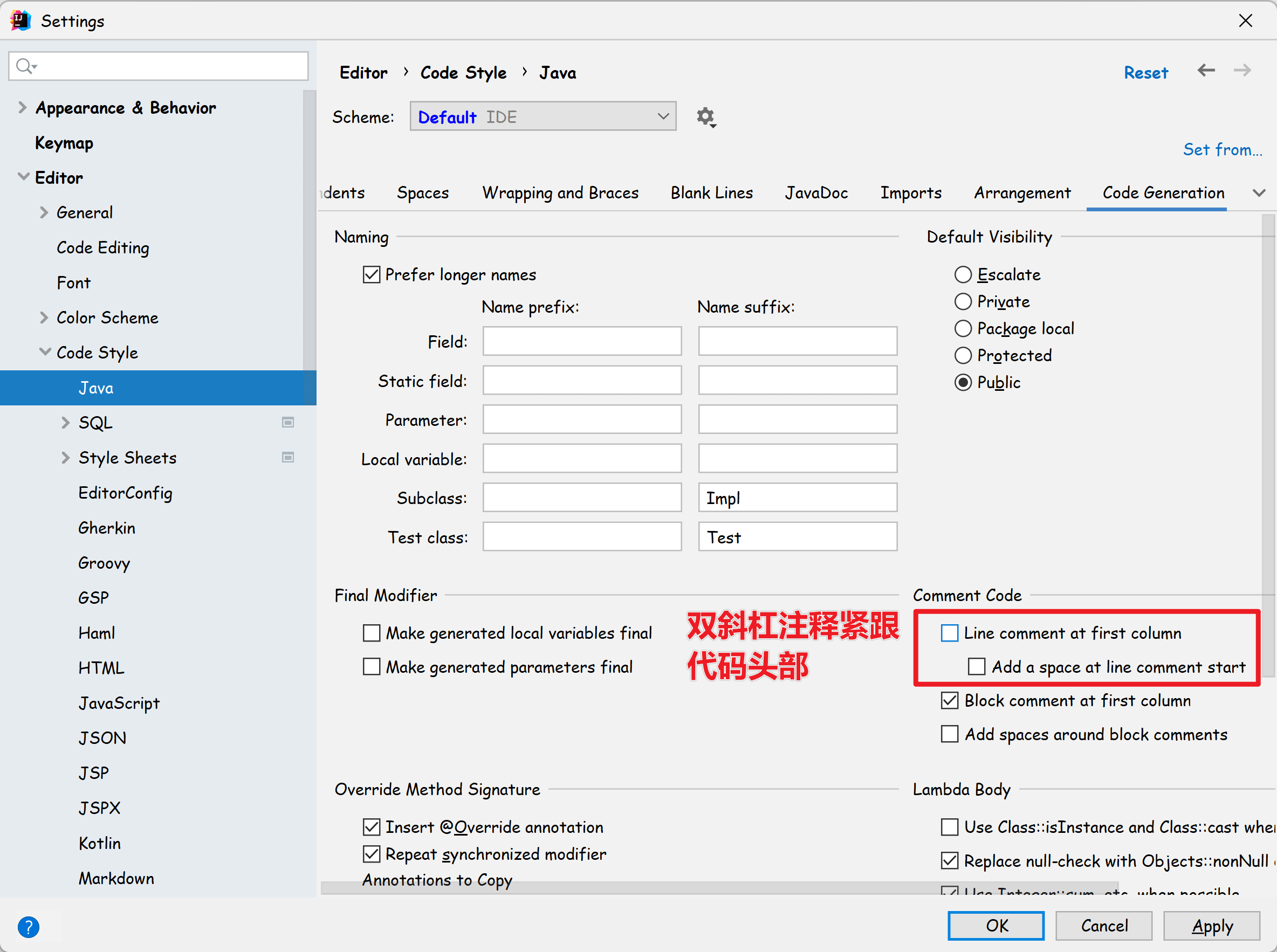
Task: Click the Set from... link
Action: coord(1222,150)
